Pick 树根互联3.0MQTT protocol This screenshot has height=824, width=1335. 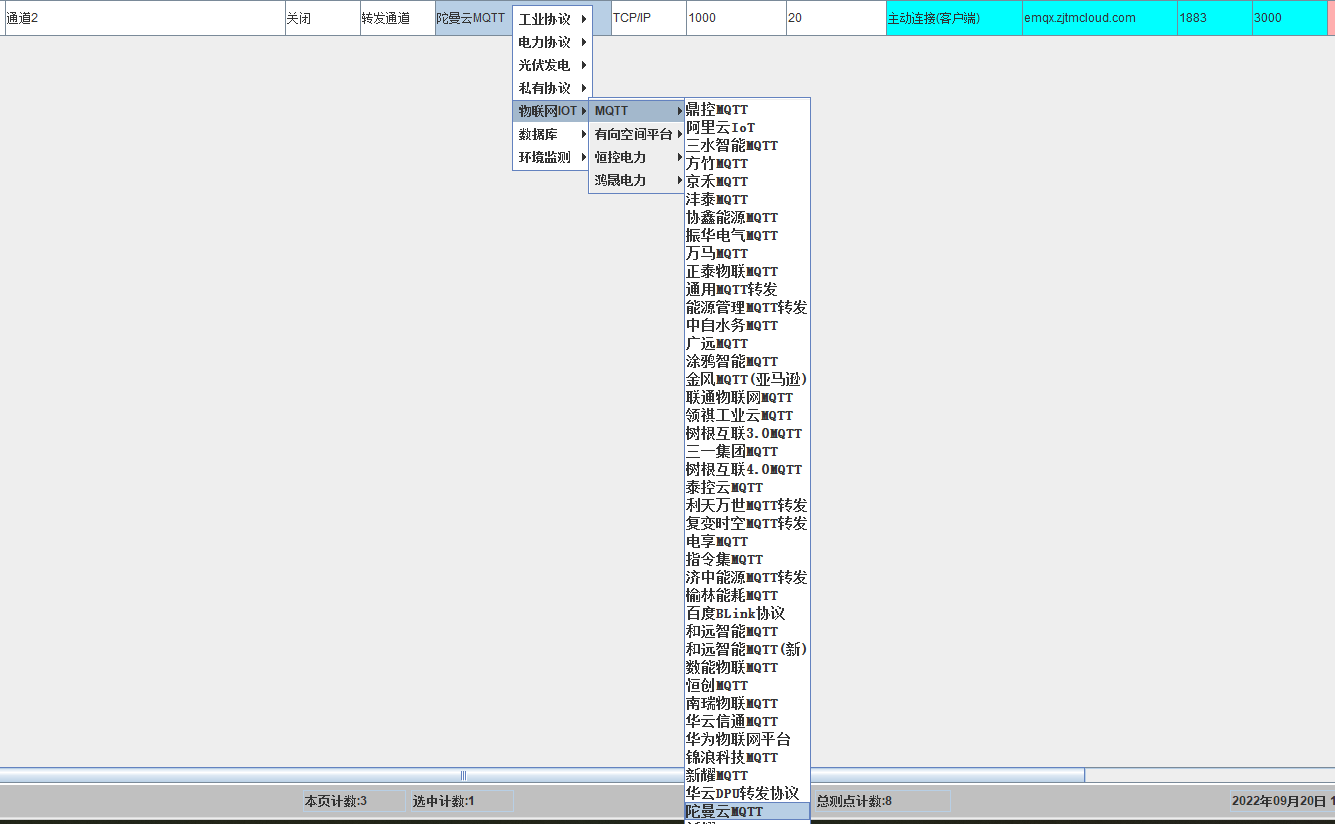pyautogui.click(x=747, y=434)
